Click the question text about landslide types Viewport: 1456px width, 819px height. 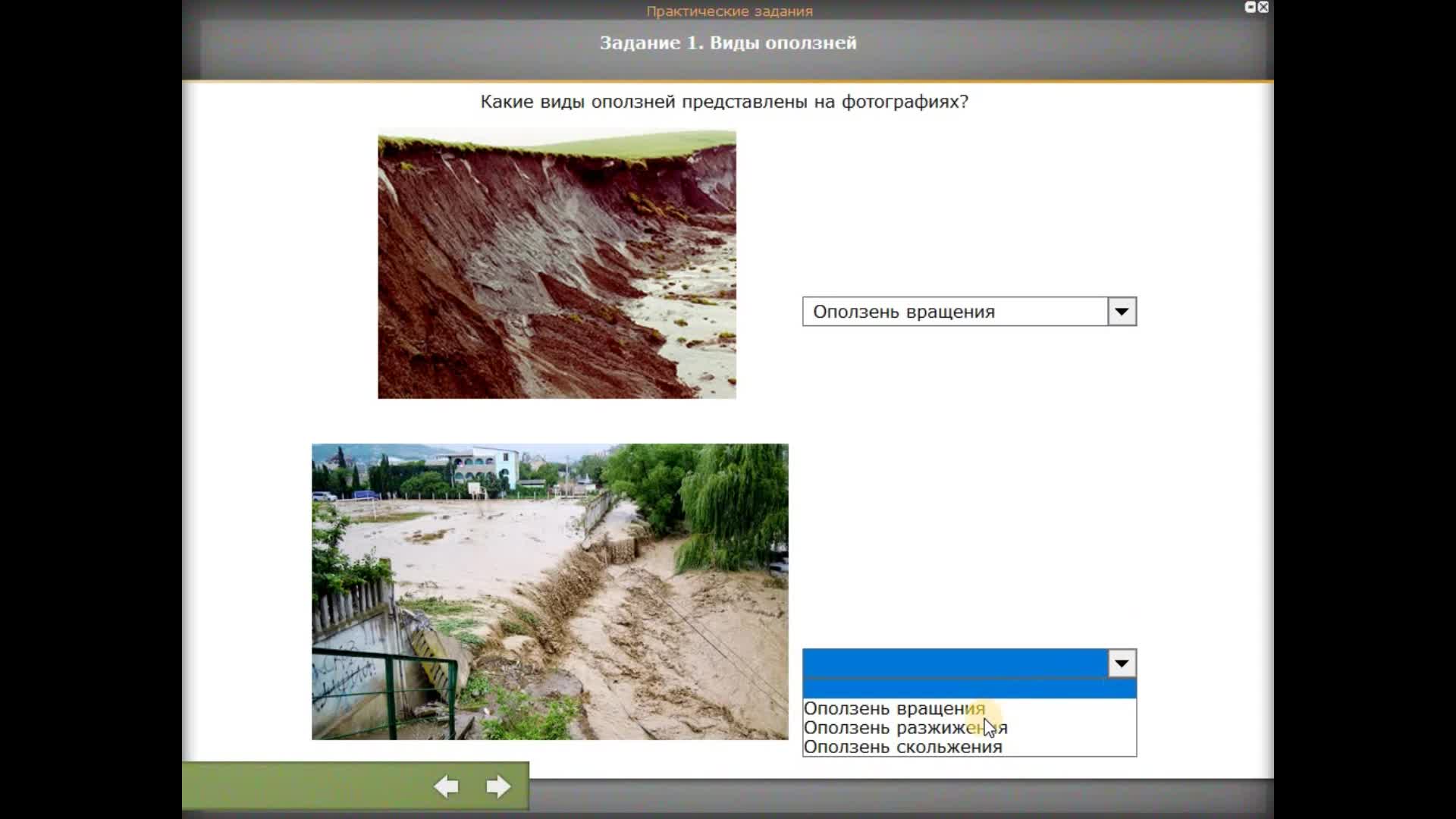724,102
